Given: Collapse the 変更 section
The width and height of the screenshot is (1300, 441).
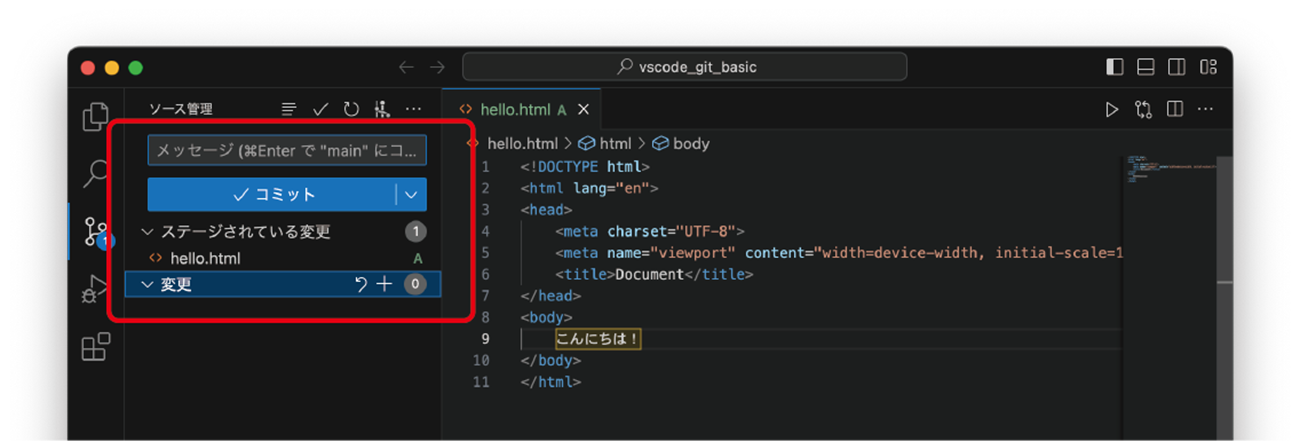Looking at the screenshot, I should point(148,285).
